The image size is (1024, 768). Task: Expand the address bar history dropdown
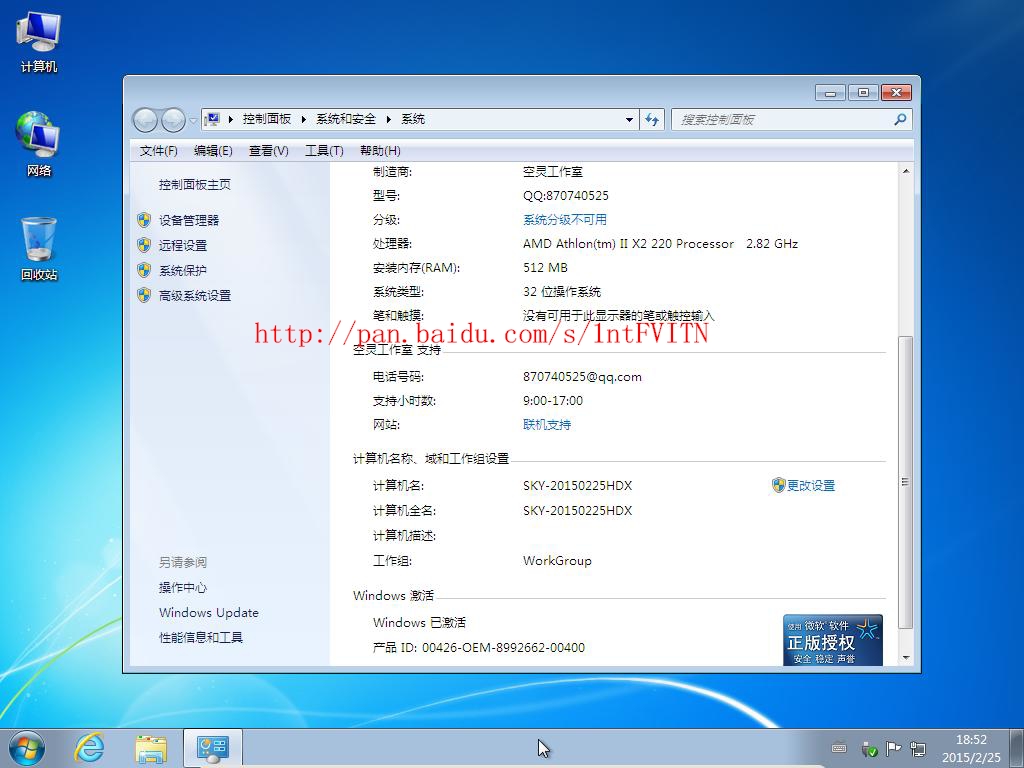pos(629,120)
